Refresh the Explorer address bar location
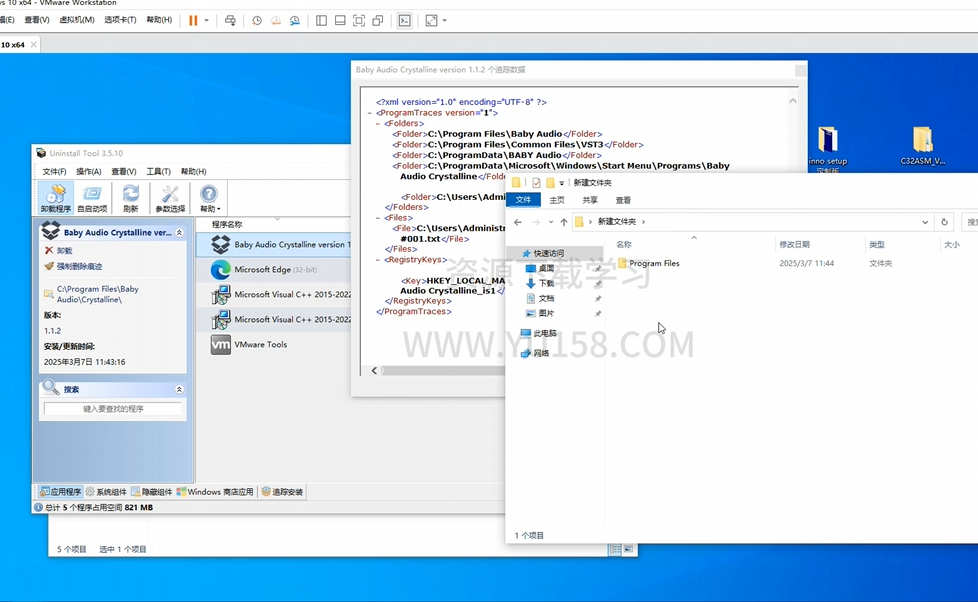The height and width of the screenshot is (602, 978). tap(945, 222)
